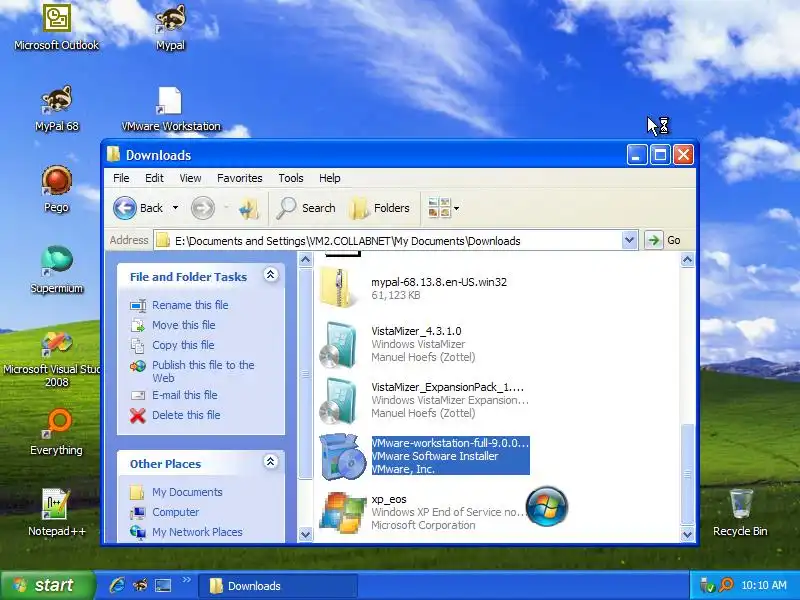Click Rename this file link
Image resolution: width=800 pixels, height=600 pixels.
coord(190,305)
